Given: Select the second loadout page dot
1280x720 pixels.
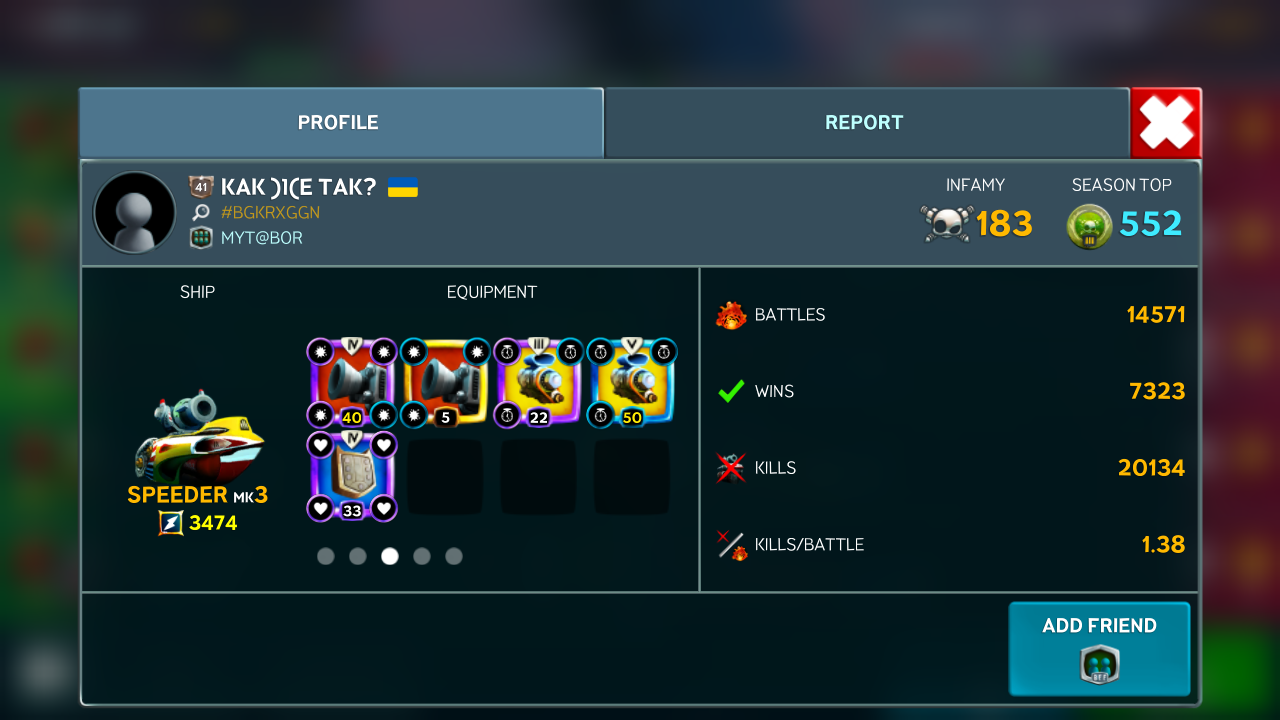Looking at the screenshot, I should pyautogui.click(x=358, y=556).
